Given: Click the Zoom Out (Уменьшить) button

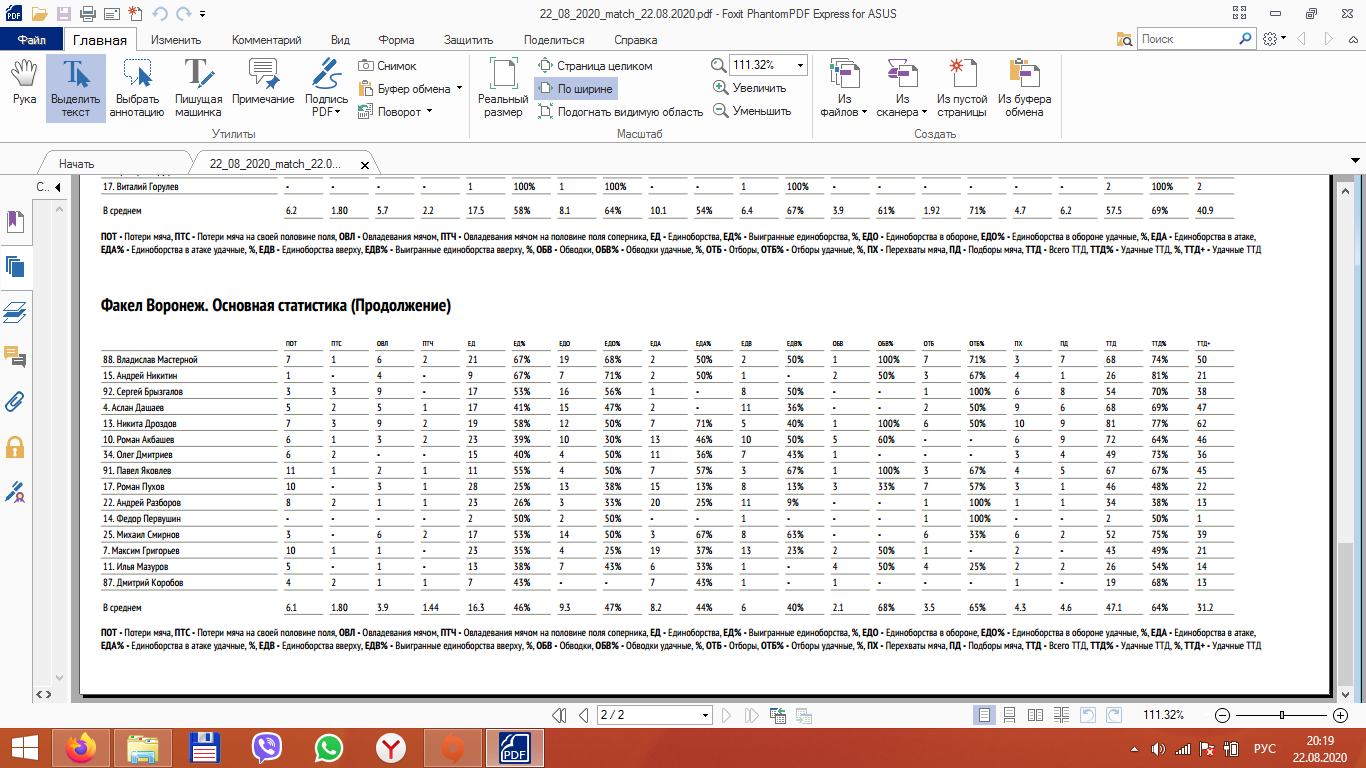Looking at the screenshot, I should pos(751,111).
